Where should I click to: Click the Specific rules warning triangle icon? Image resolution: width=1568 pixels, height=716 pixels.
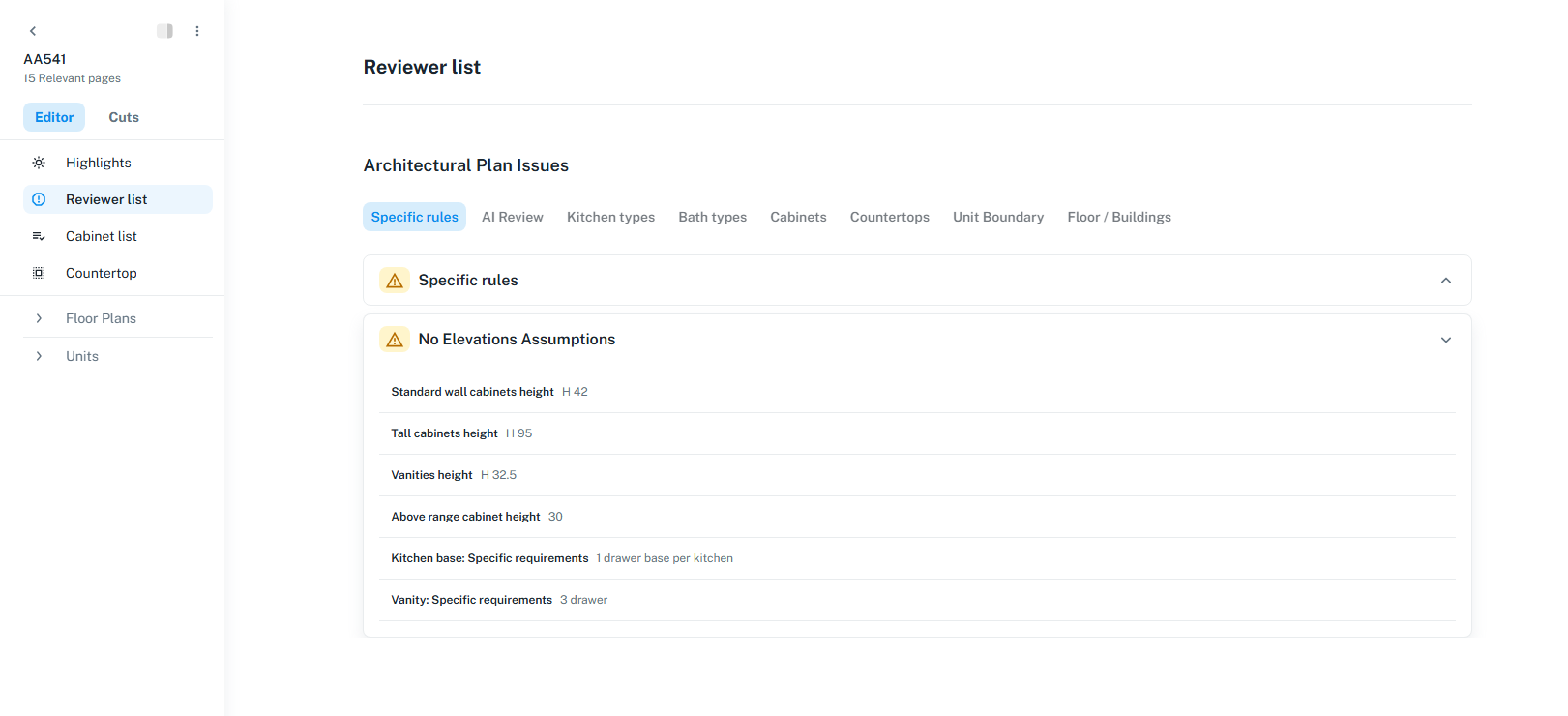point(395,281)
